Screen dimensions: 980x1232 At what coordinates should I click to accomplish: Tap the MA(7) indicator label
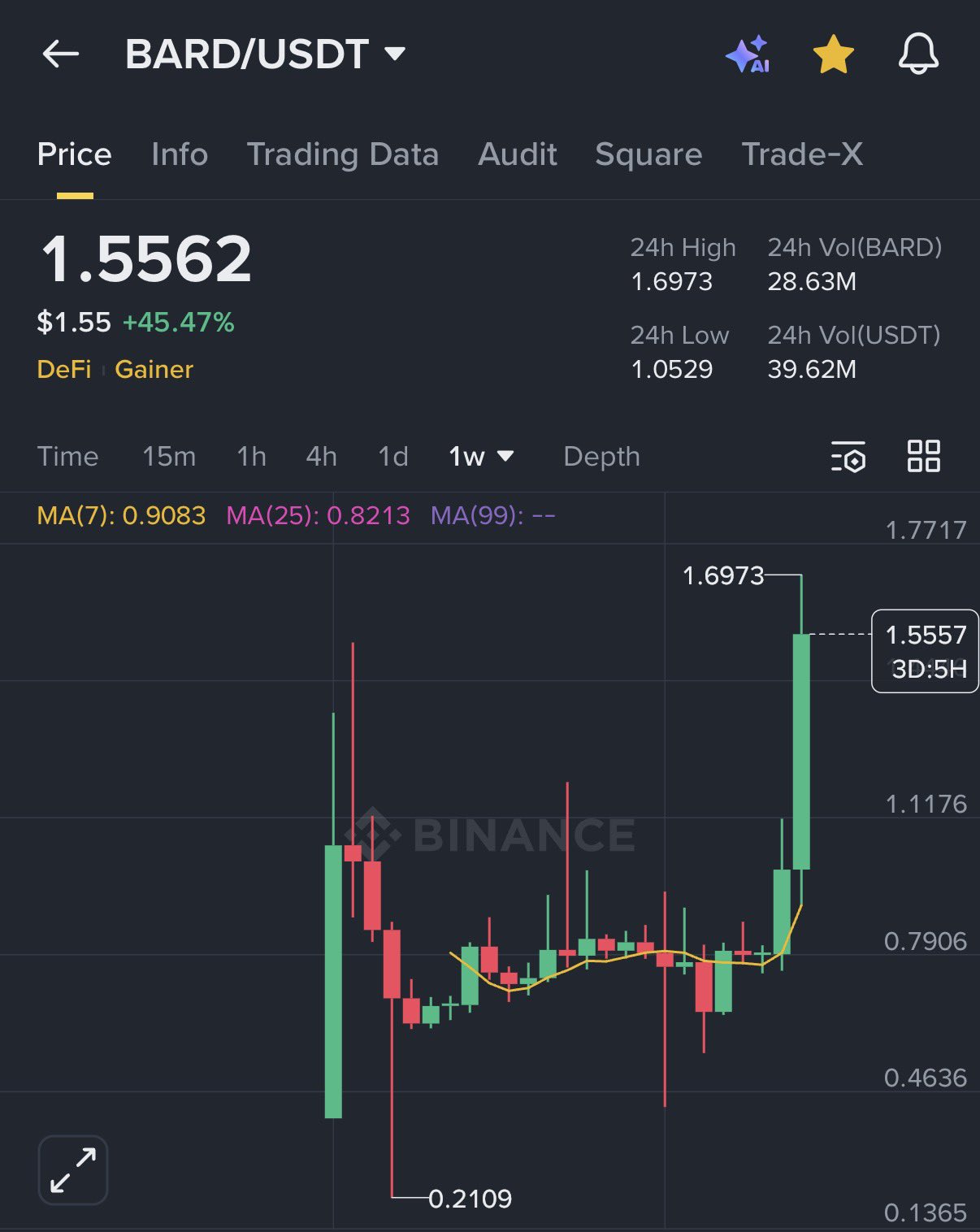pyautogui.click(x=121, y=515)
